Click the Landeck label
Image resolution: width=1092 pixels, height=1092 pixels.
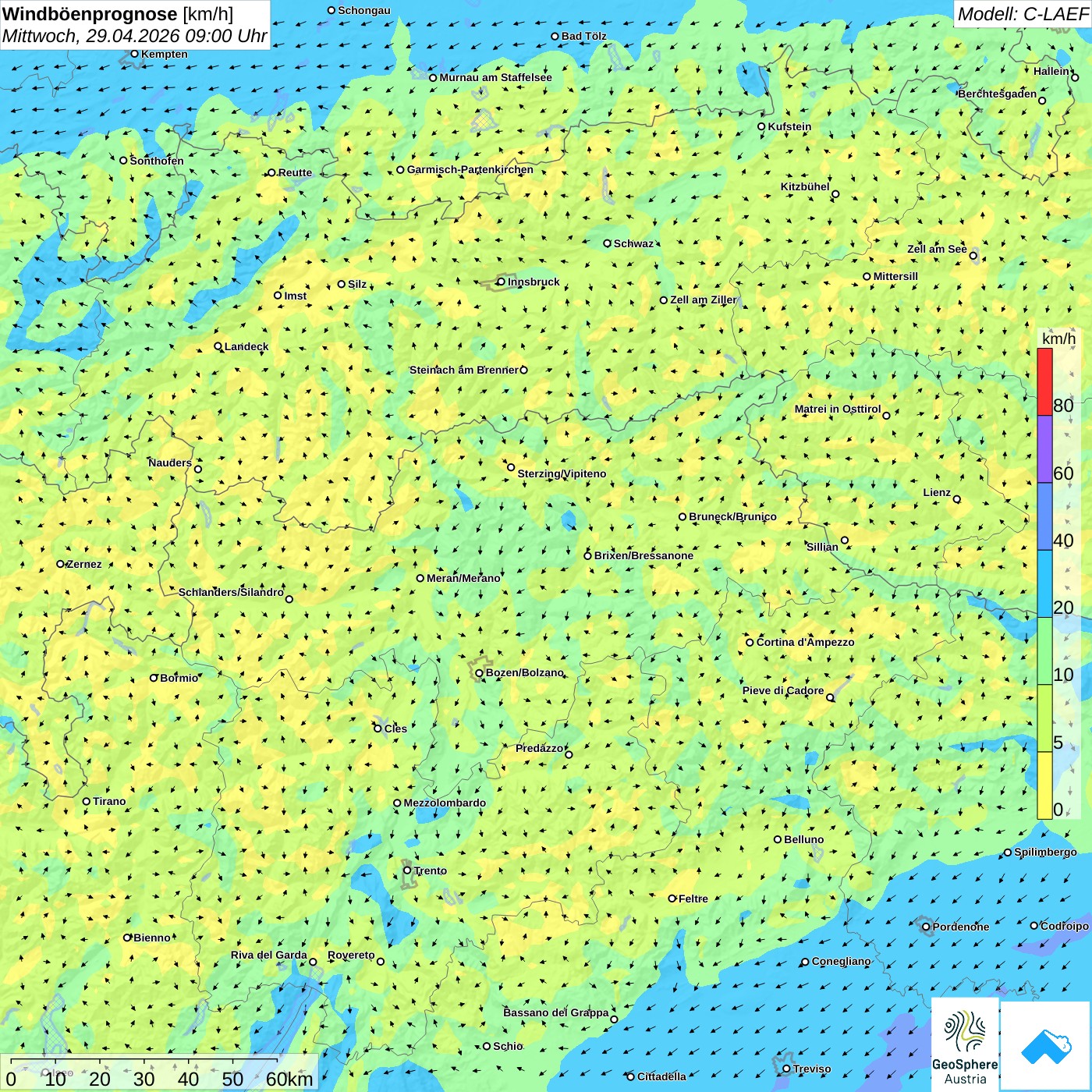click(x=246, y=346)
